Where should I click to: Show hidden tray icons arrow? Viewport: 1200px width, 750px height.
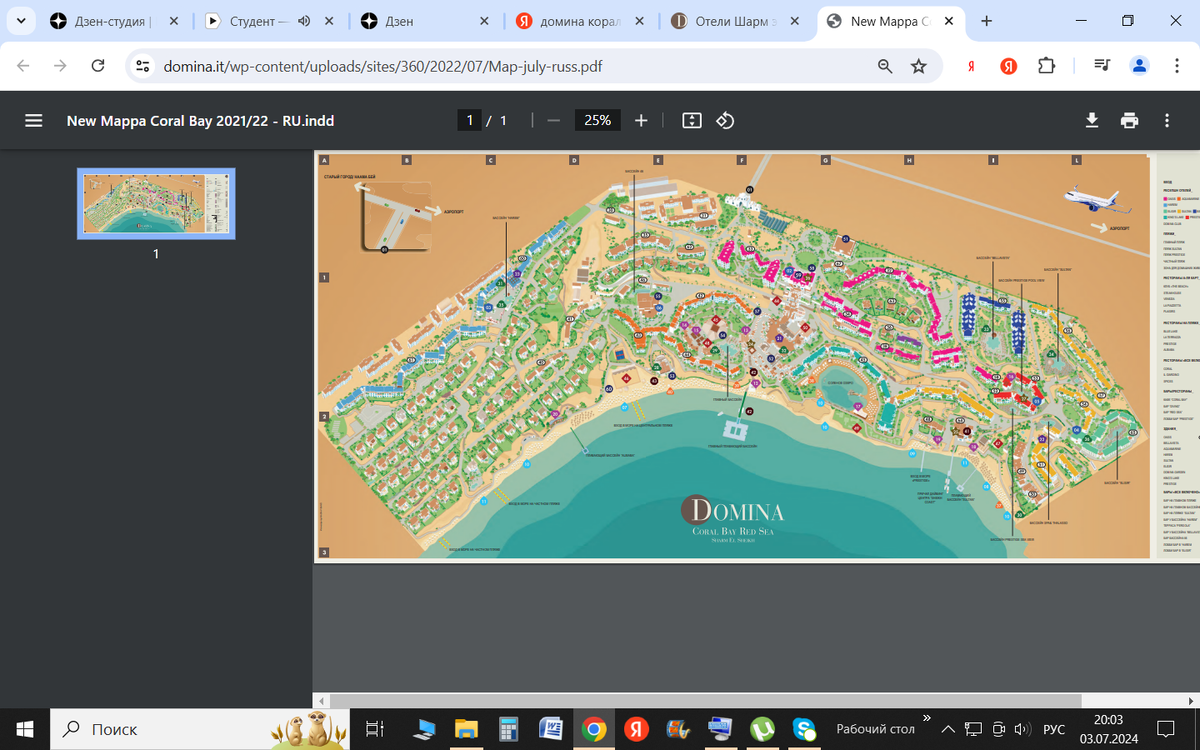coord(948,729)
